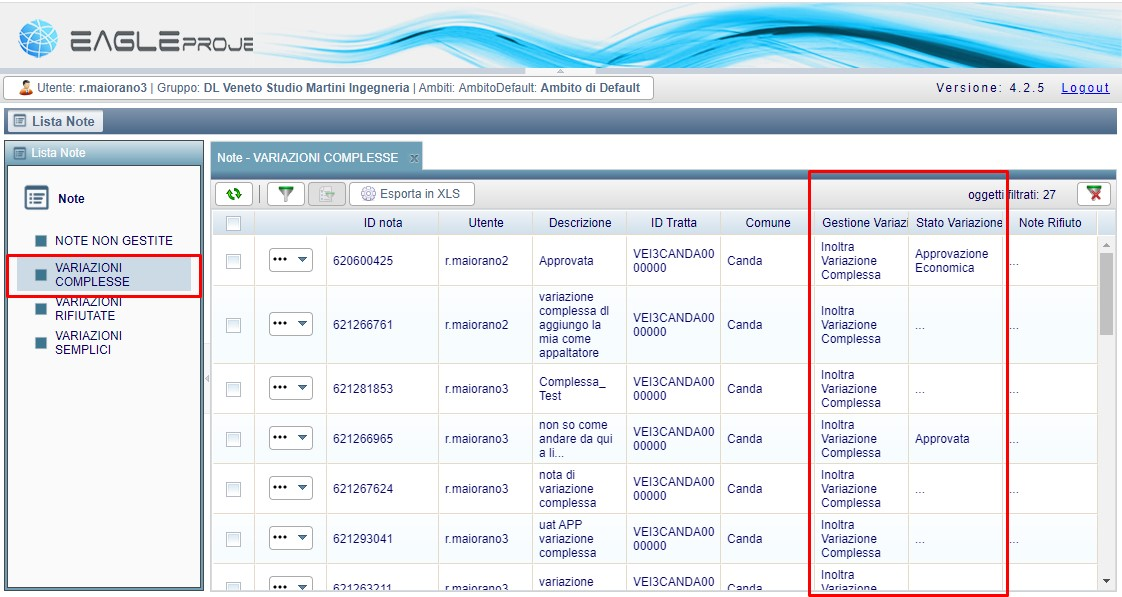This screenshot has width=1122, height=597.
Task: Click the Esporta in XLS button
Action: (x=411, y=194)
